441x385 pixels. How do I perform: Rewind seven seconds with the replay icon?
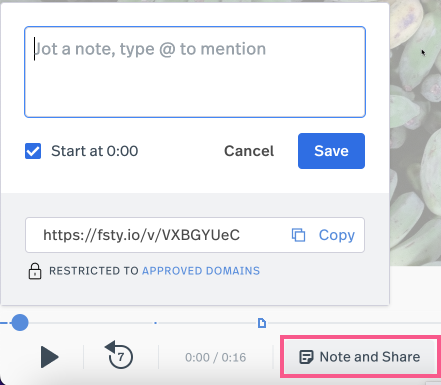point(119,355)
